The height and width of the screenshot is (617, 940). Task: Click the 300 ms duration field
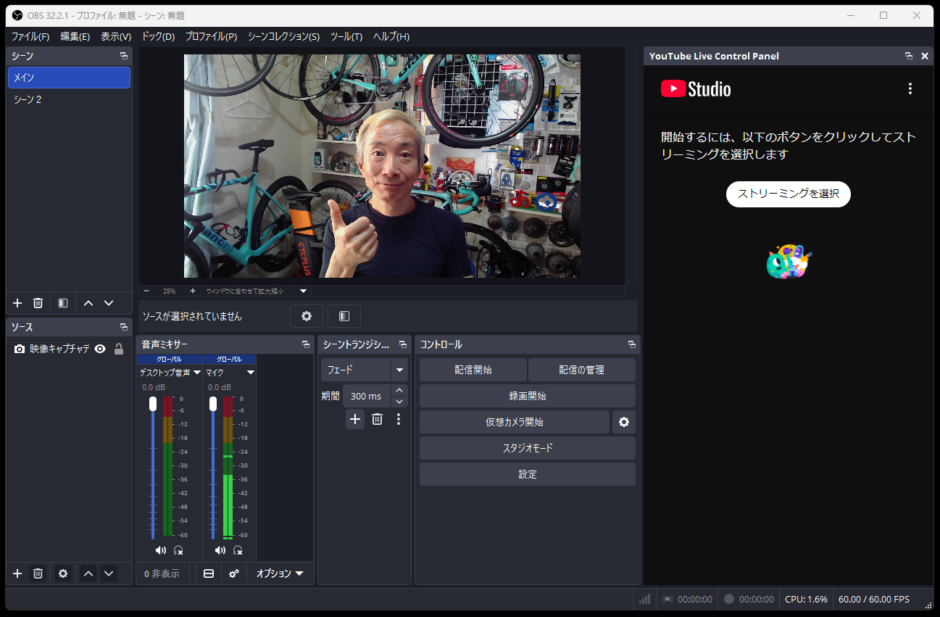[x=367, y=396]
